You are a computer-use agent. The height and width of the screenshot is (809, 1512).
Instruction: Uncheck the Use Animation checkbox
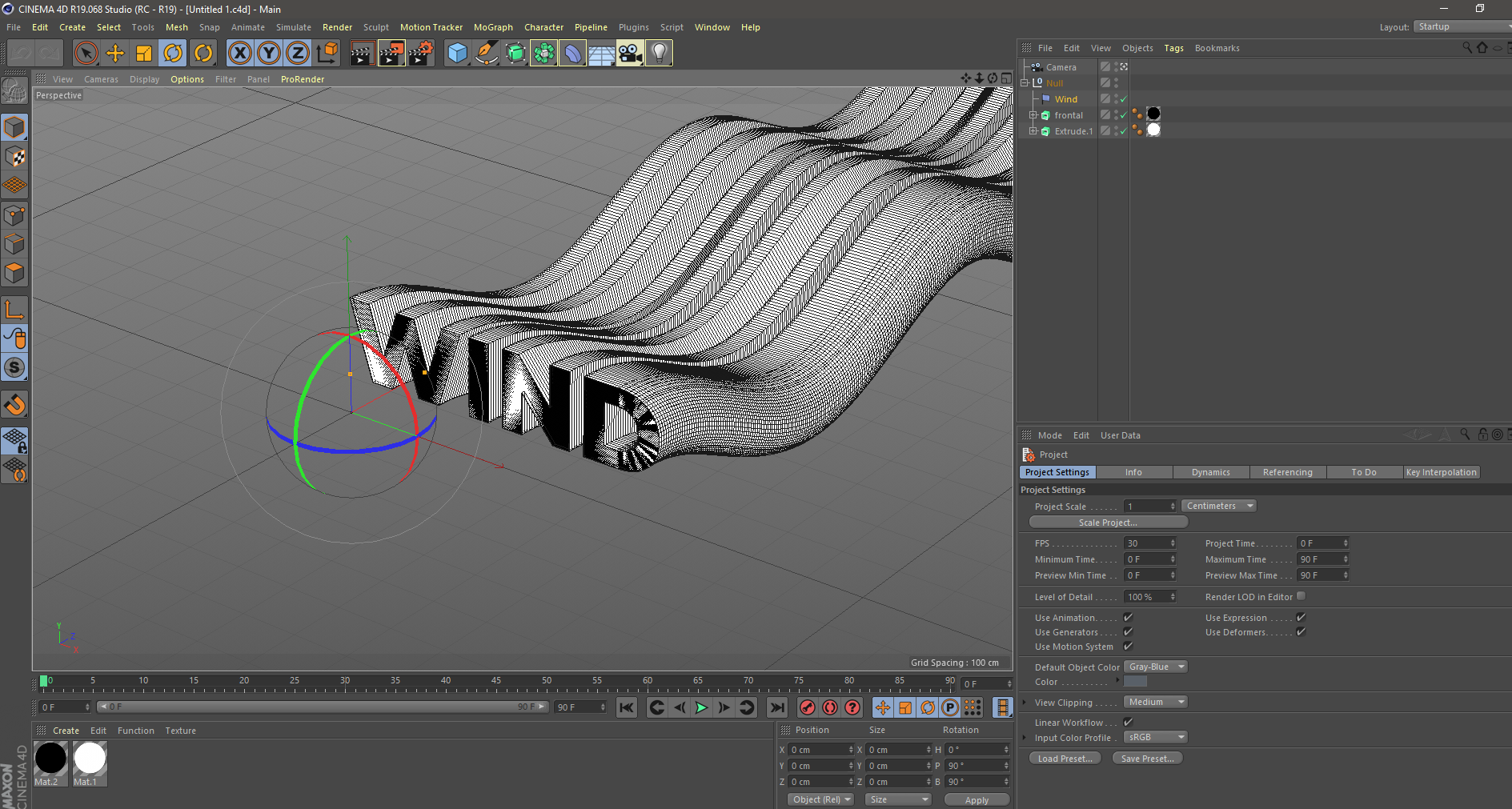coord(1128,618)
